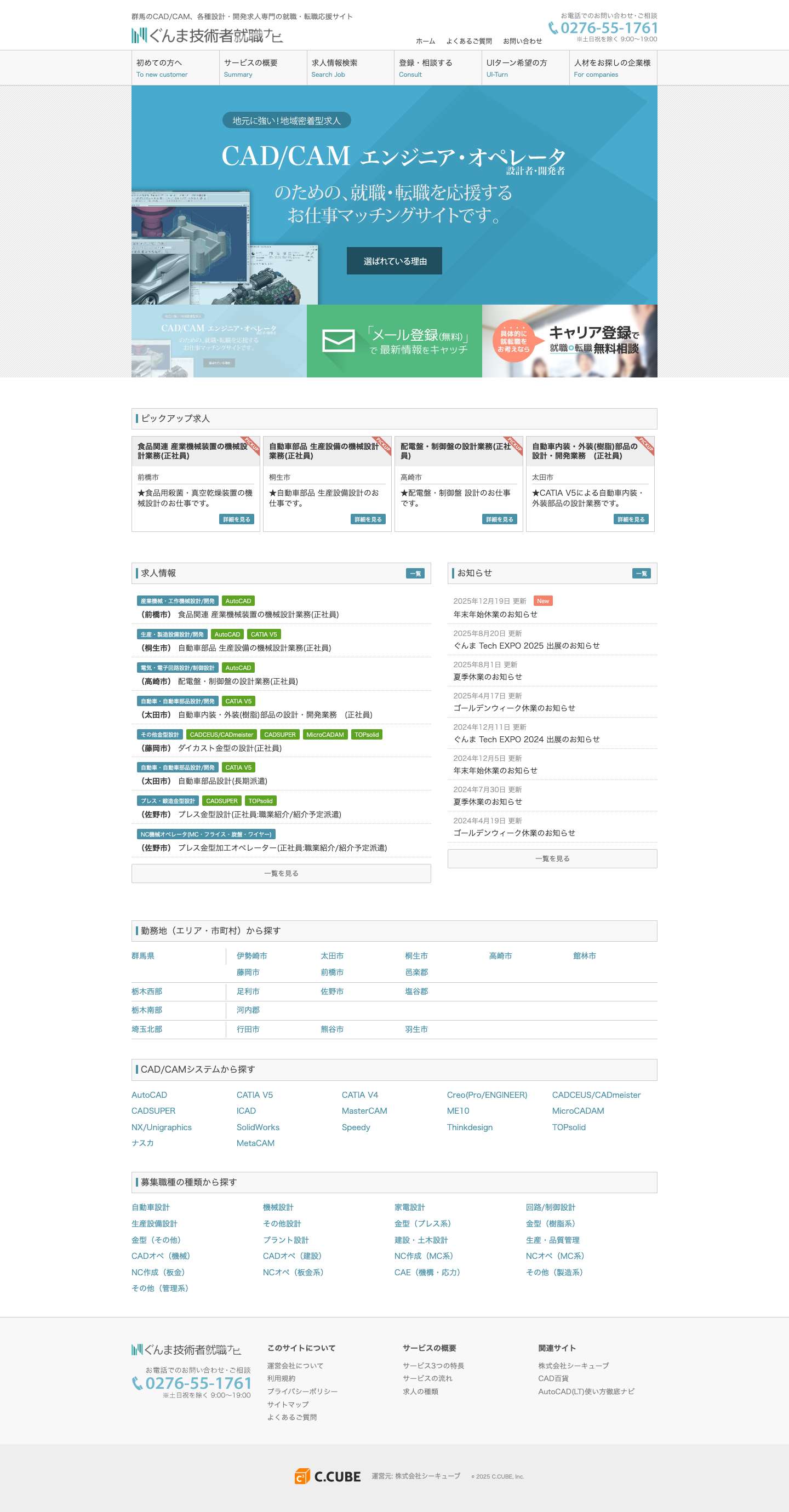Click the footer ぐんま技術者就職ナビ logo
789x1512 pixels.
(x=186, y=1349)
